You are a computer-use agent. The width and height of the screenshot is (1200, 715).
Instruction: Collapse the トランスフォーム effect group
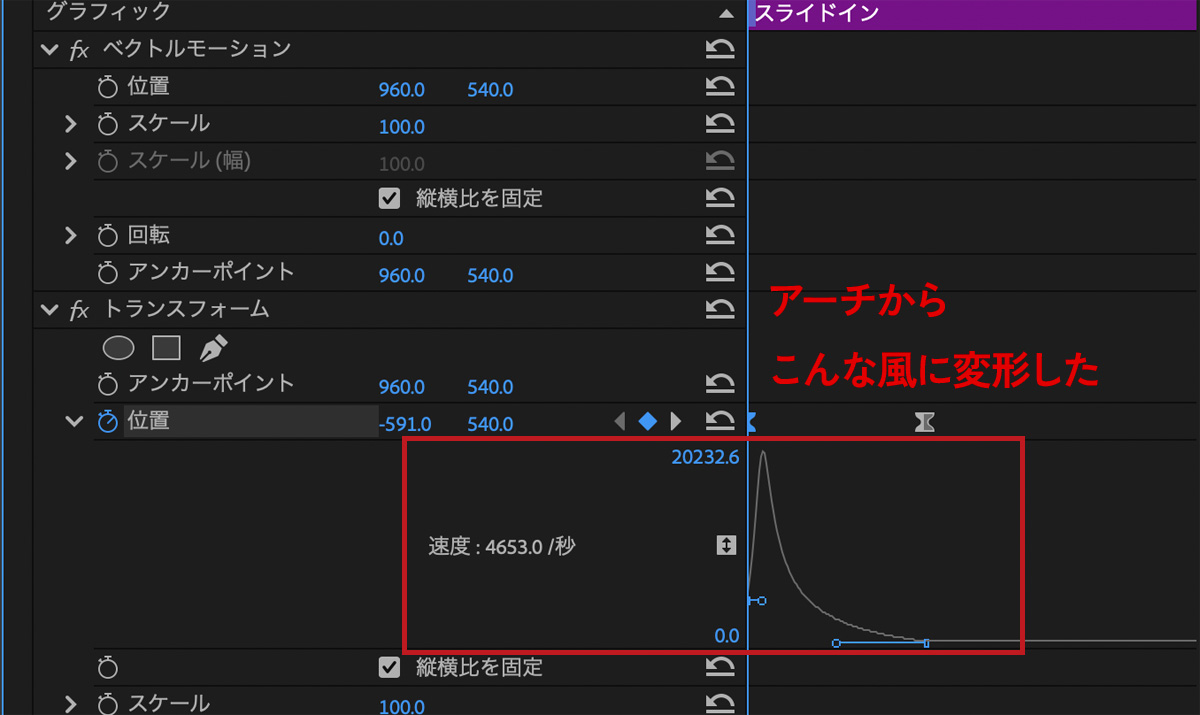tap(48, 310)
